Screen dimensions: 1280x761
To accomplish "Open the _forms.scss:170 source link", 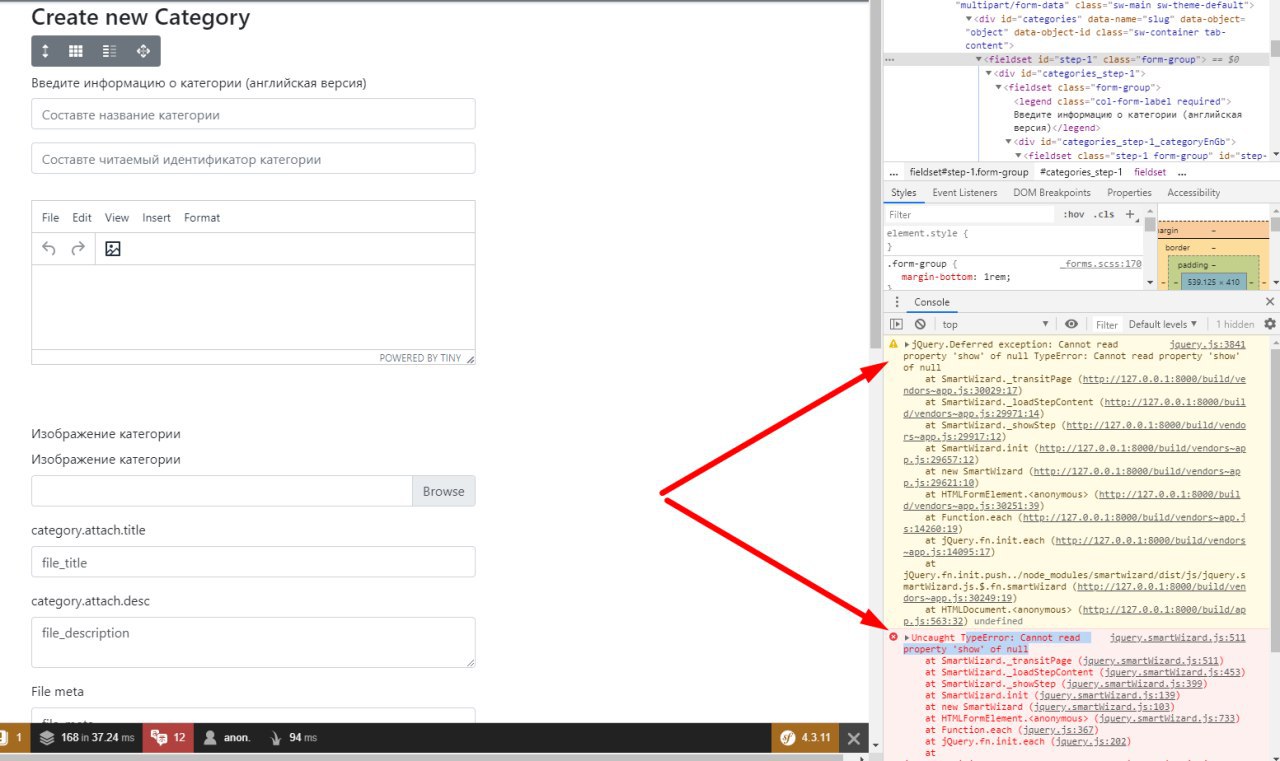I will click(1101, 264).
